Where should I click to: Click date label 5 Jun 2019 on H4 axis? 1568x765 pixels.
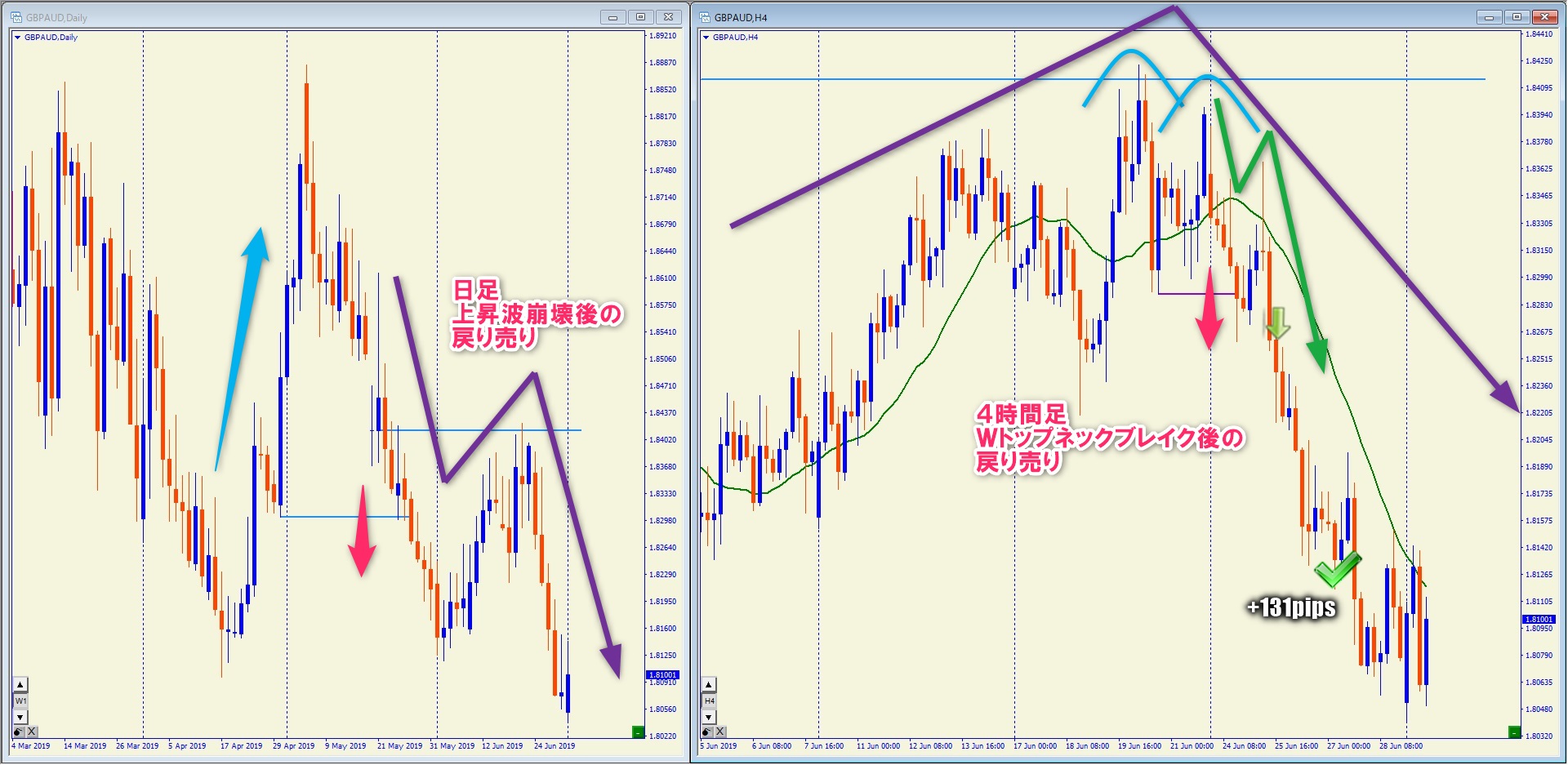point(719,746)
